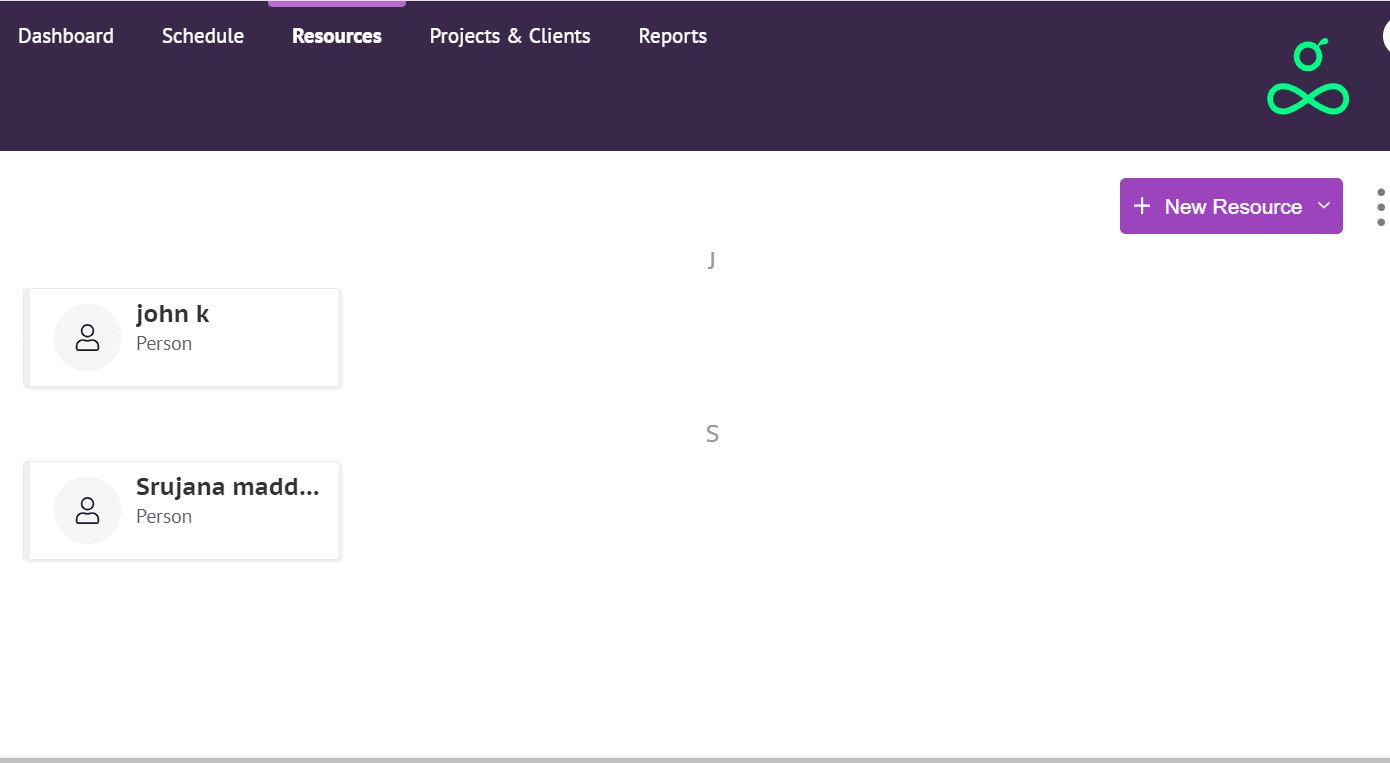
Task: Click the green infinity logo icon
Action: [1308, 77]
